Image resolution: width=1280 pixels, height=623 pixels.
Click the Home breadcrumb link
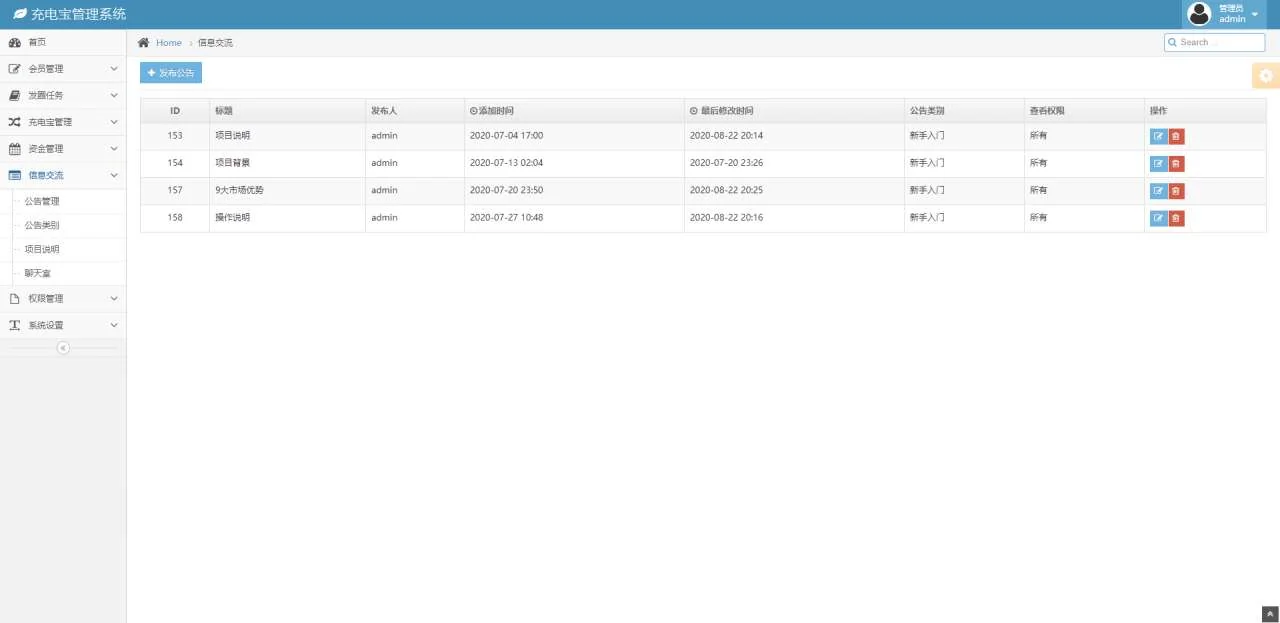(x=169, y=43)
